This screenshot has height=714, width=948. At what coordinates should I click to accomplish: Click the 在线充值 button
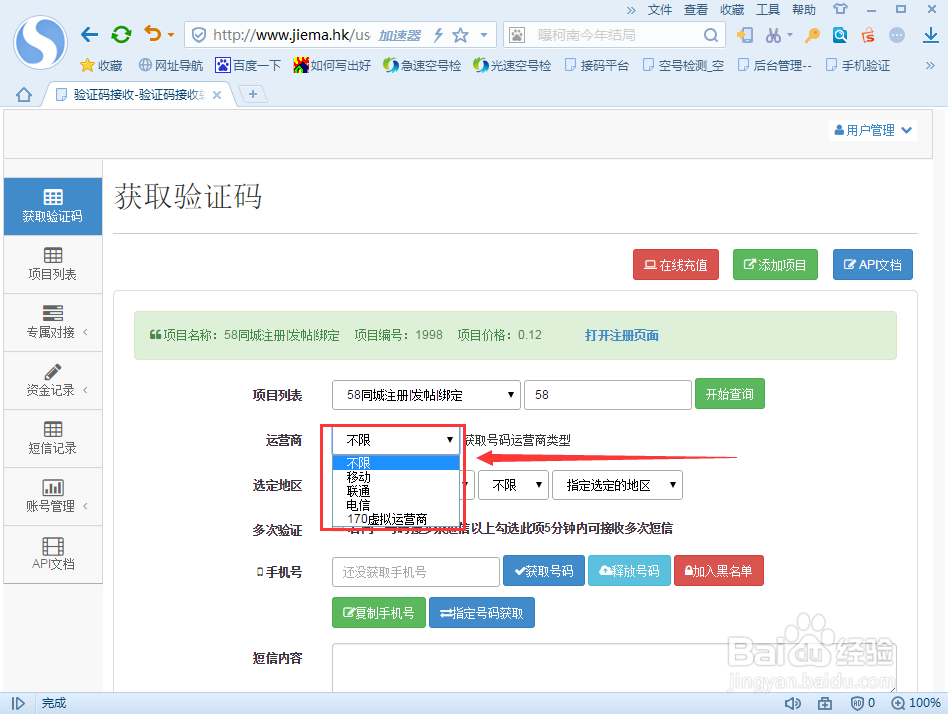(676, 264)
